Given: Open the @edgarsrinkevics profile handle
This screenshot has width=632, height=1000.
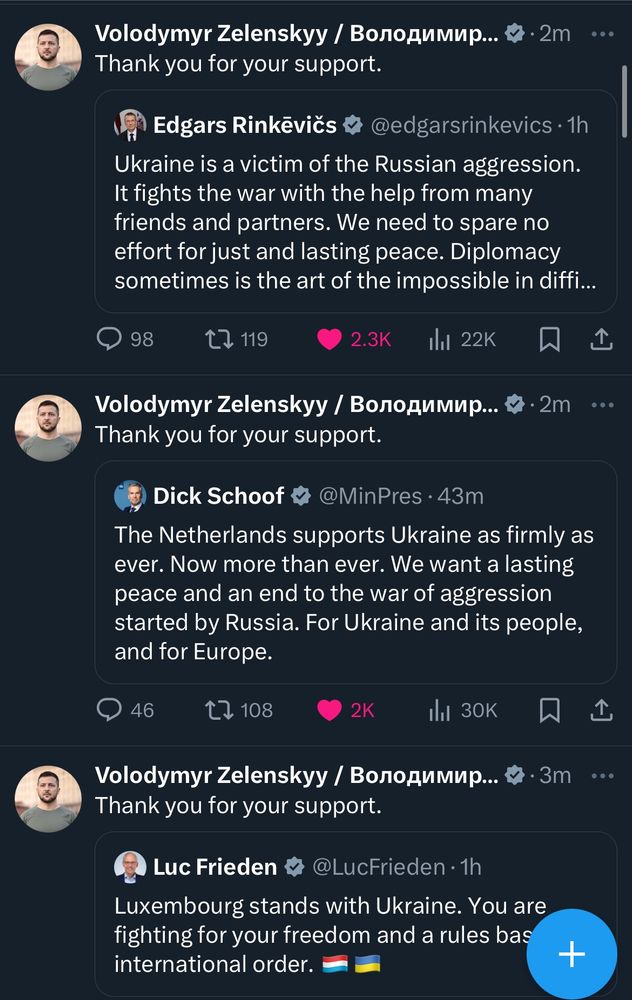Looking at the screenshot, I should 461,125.
